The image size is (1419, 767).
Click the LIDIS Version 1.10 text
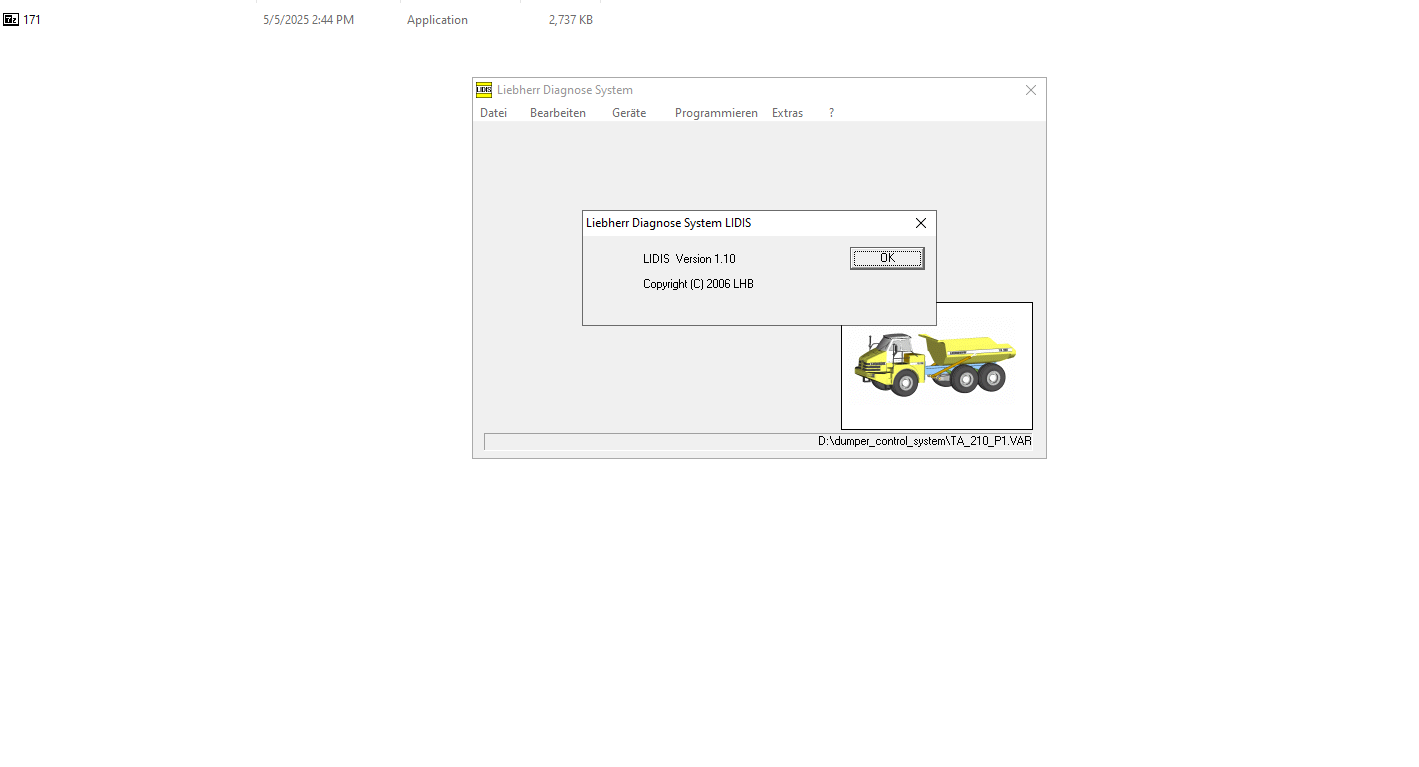click(689, 259)
